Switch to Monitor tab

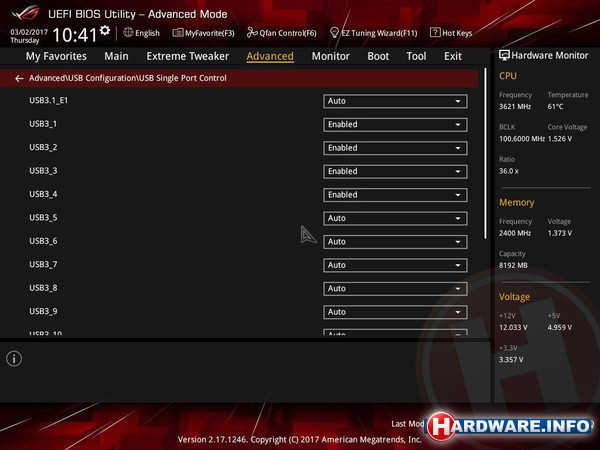331,56
